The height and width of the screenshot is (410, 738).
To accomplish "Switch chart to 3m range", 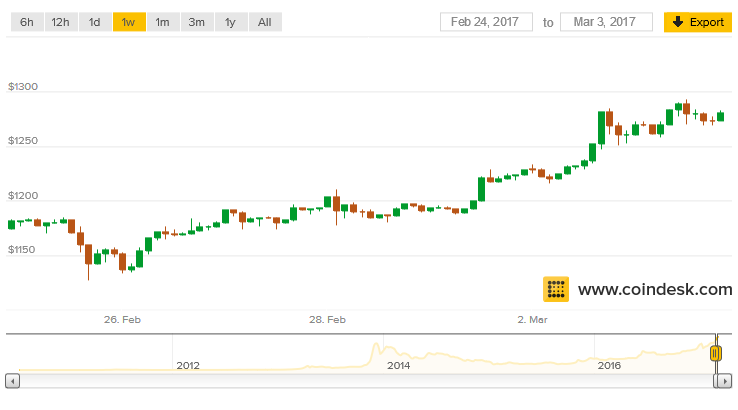I will 197,22.
